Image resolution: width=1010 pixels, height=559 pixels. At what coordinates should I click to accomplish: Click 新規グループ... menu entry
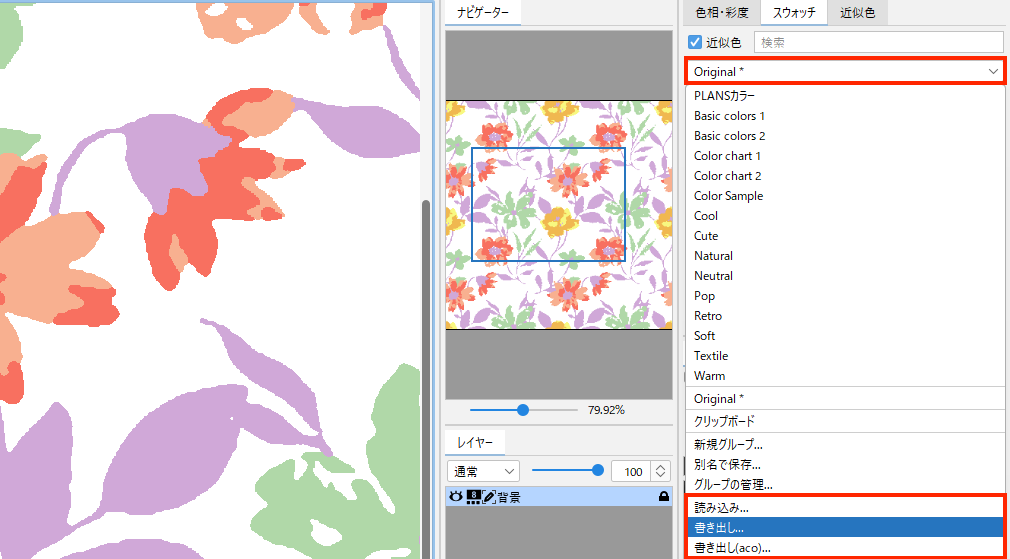point(846,444)
